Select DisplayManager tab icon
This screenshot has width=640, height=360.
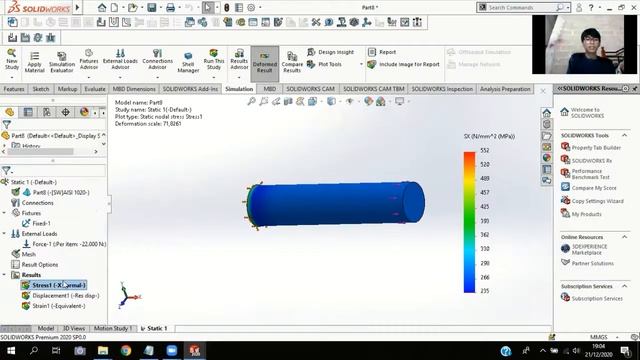[84, 112]
